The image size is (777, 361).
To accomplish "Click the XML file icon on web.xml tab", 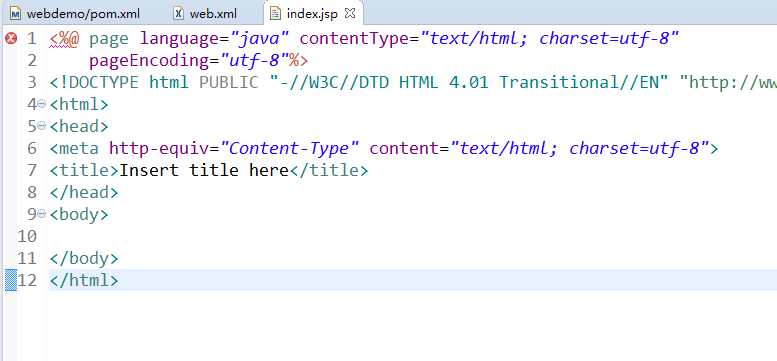I will click(x=178, y=13).
